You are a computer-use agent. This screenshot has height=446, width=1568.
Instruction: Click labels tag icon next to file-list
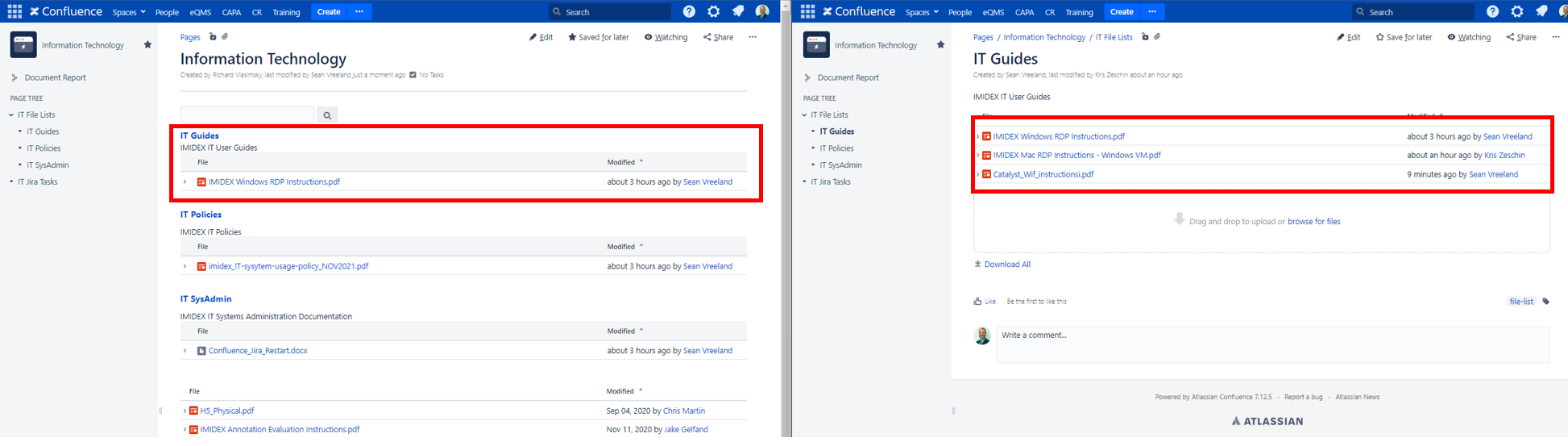1545,302
